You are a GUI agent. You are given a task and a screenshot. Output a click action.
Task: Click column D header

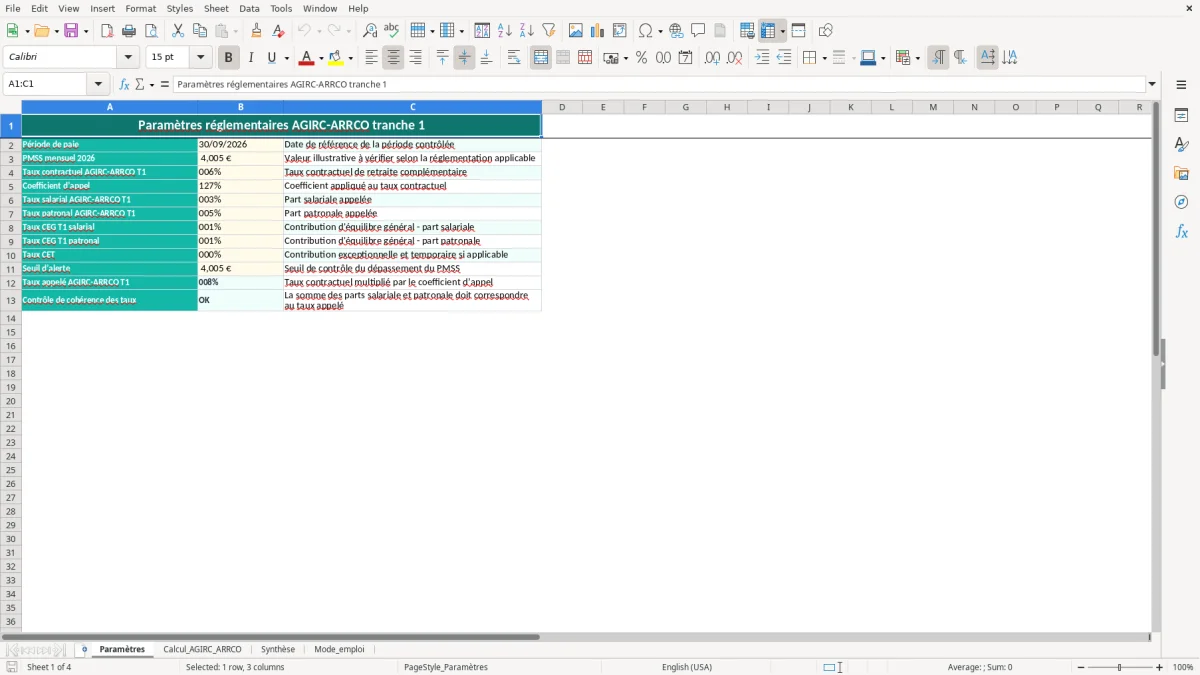[x=562, y=107]
